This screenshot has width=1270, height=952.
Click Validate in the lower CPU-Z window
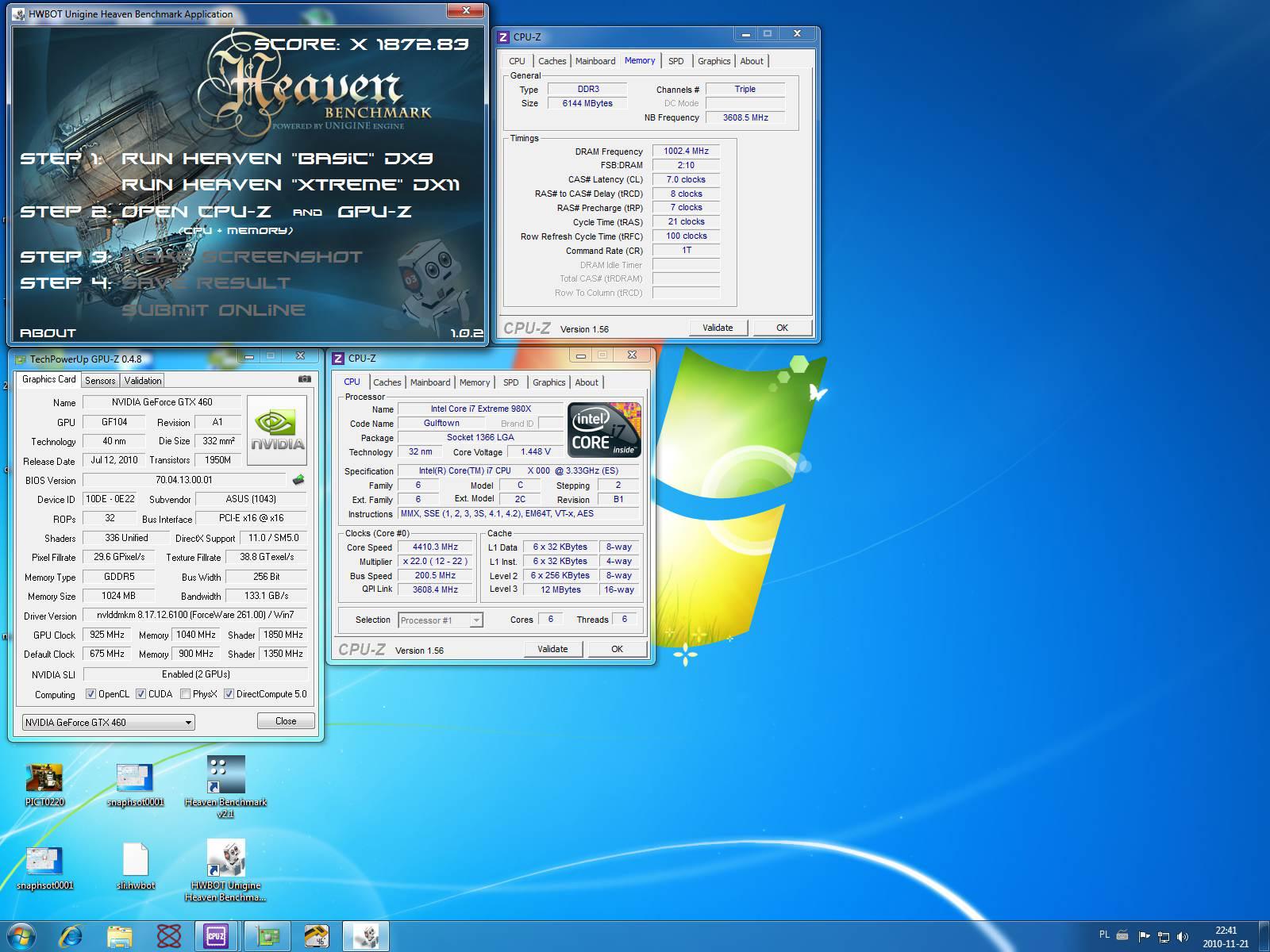click(552, 649)
